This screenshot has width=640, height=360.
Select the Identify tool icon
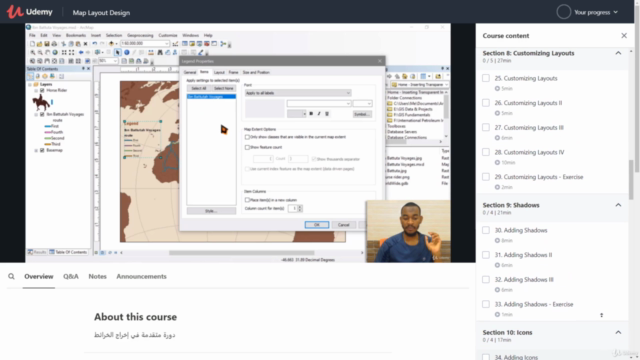point(127,53)
